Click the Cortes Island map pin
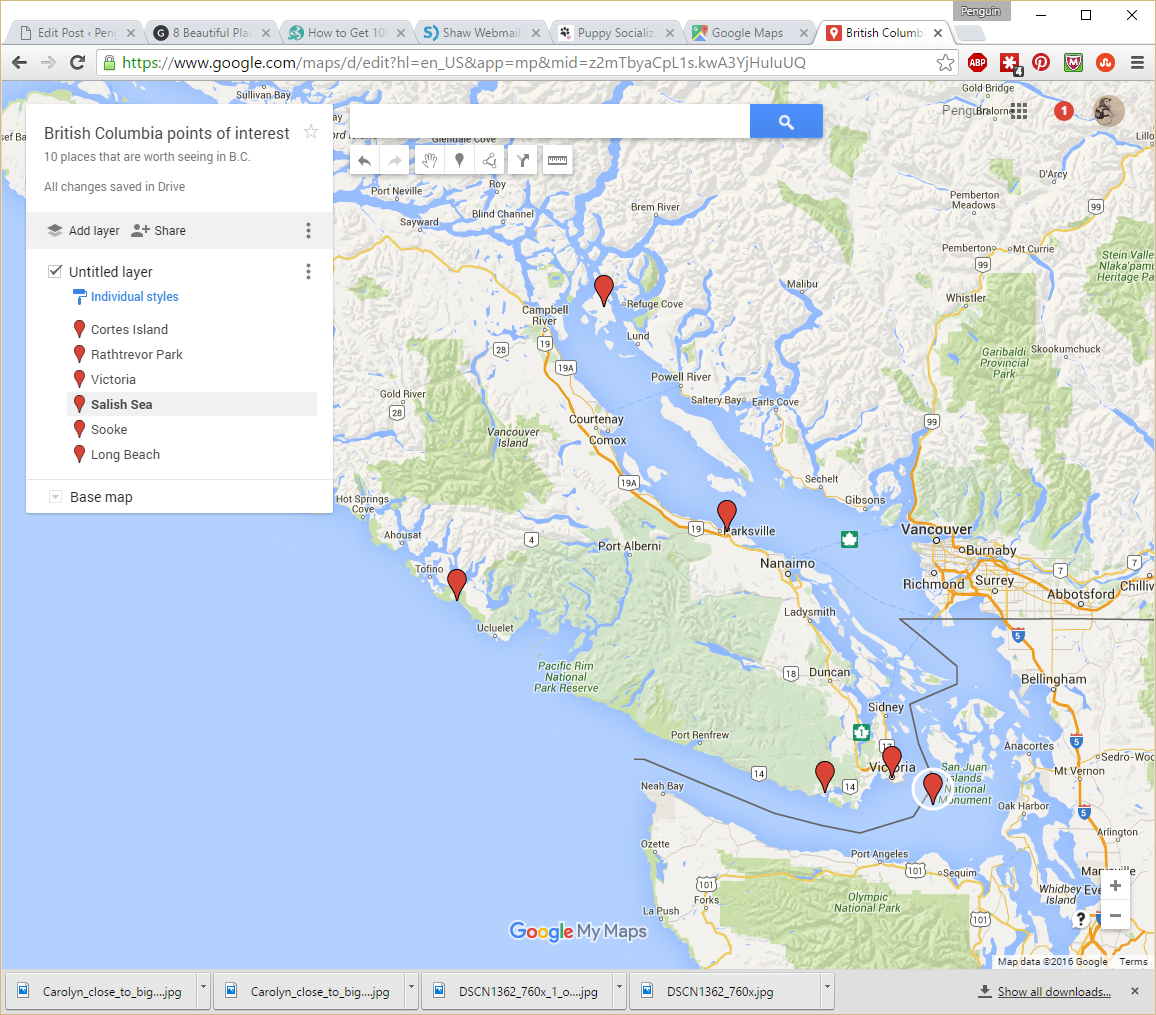 point(604,290)
